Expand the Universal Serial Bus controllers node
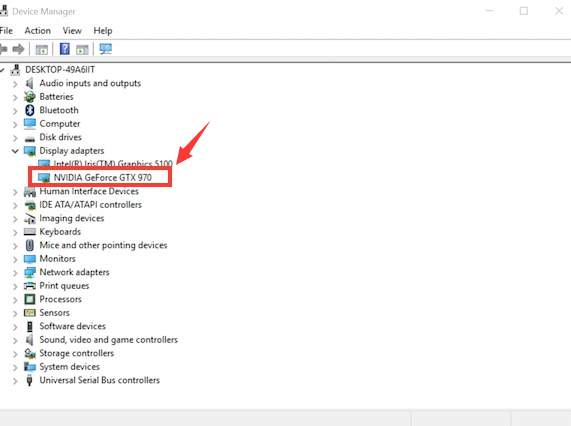 15,381
